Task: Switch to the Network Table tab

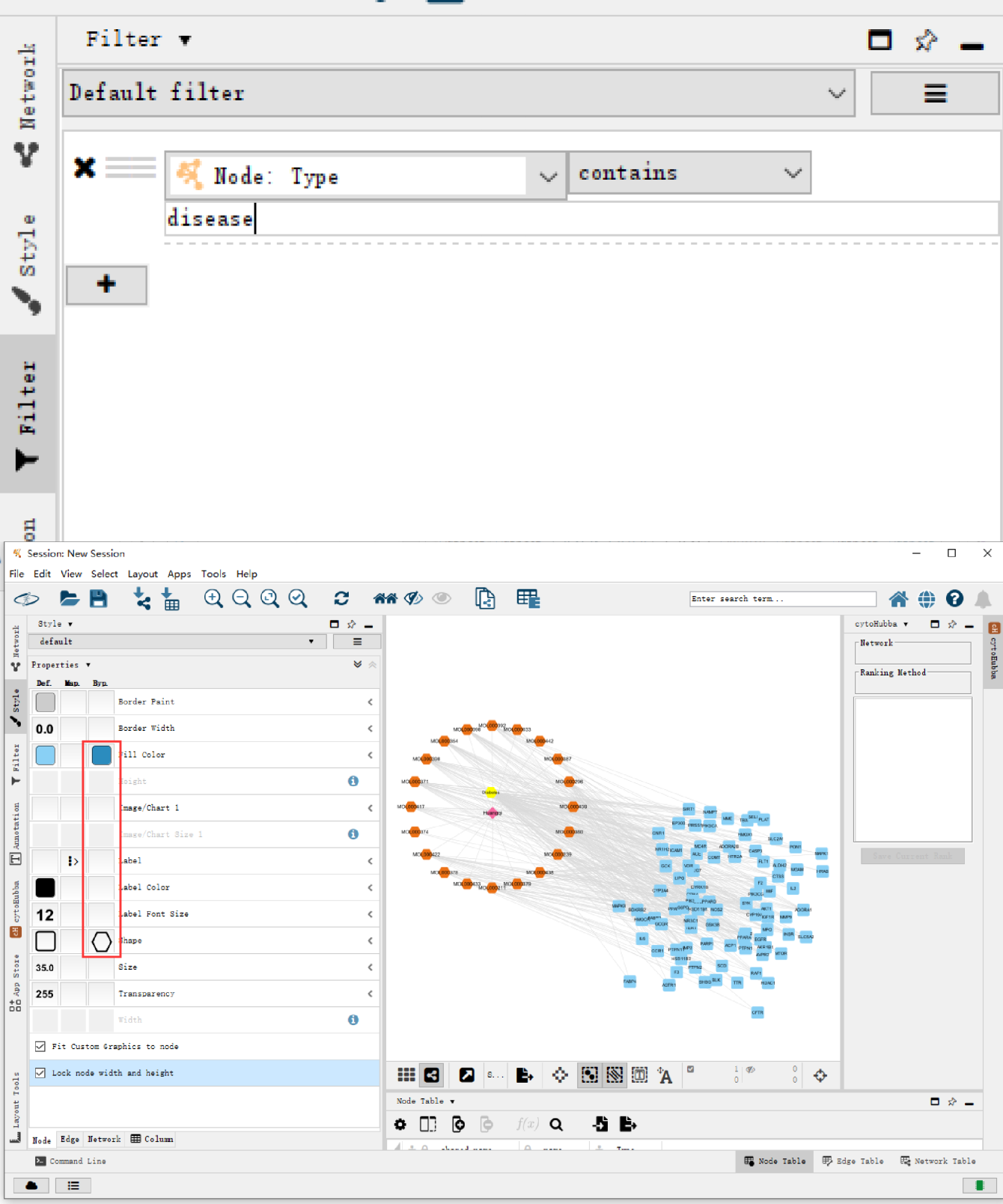Action: pyautogui.click(x=938, y=1161)
